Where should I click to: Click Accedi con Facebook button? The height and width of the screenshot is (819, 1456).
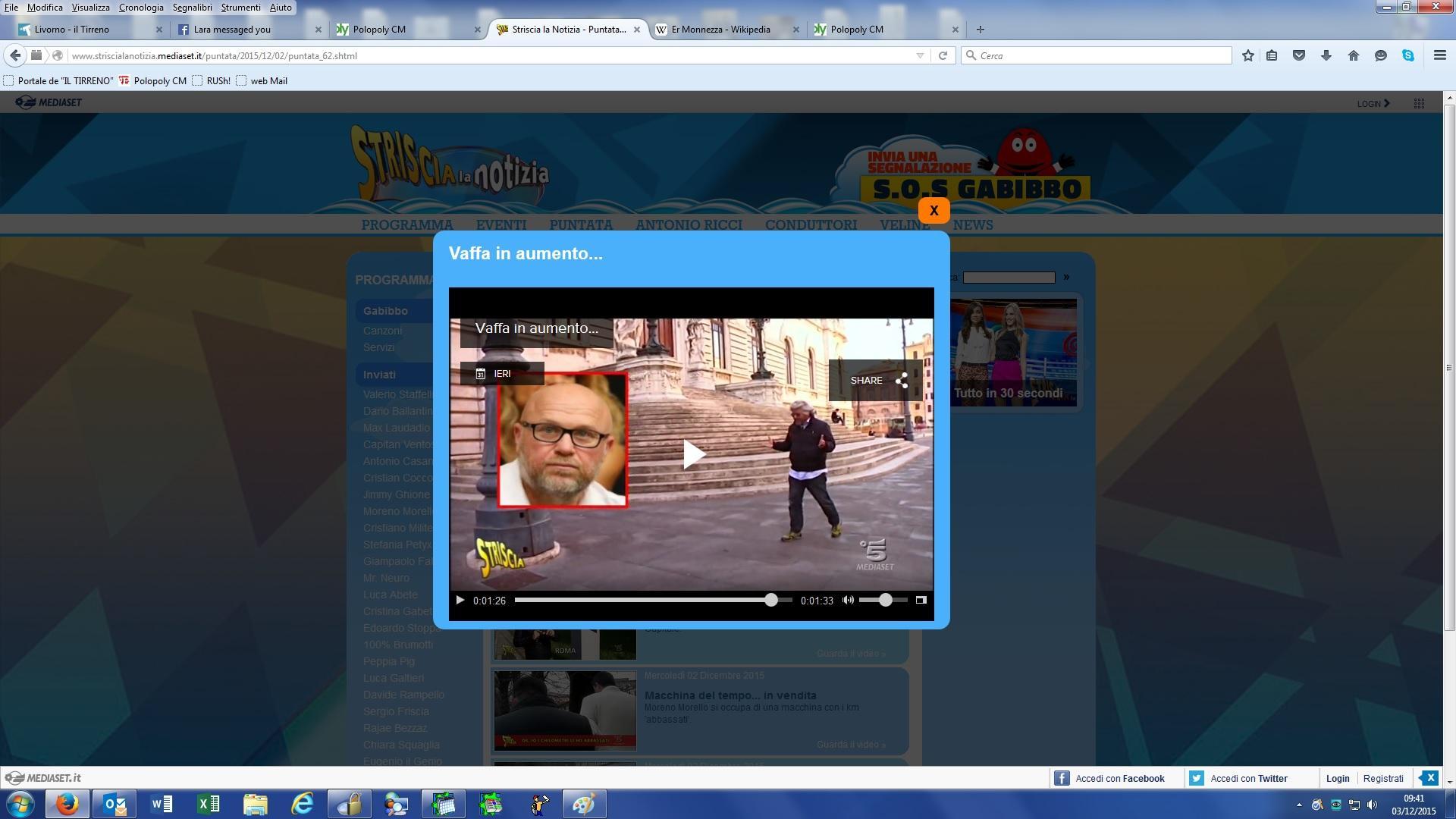1110,778
